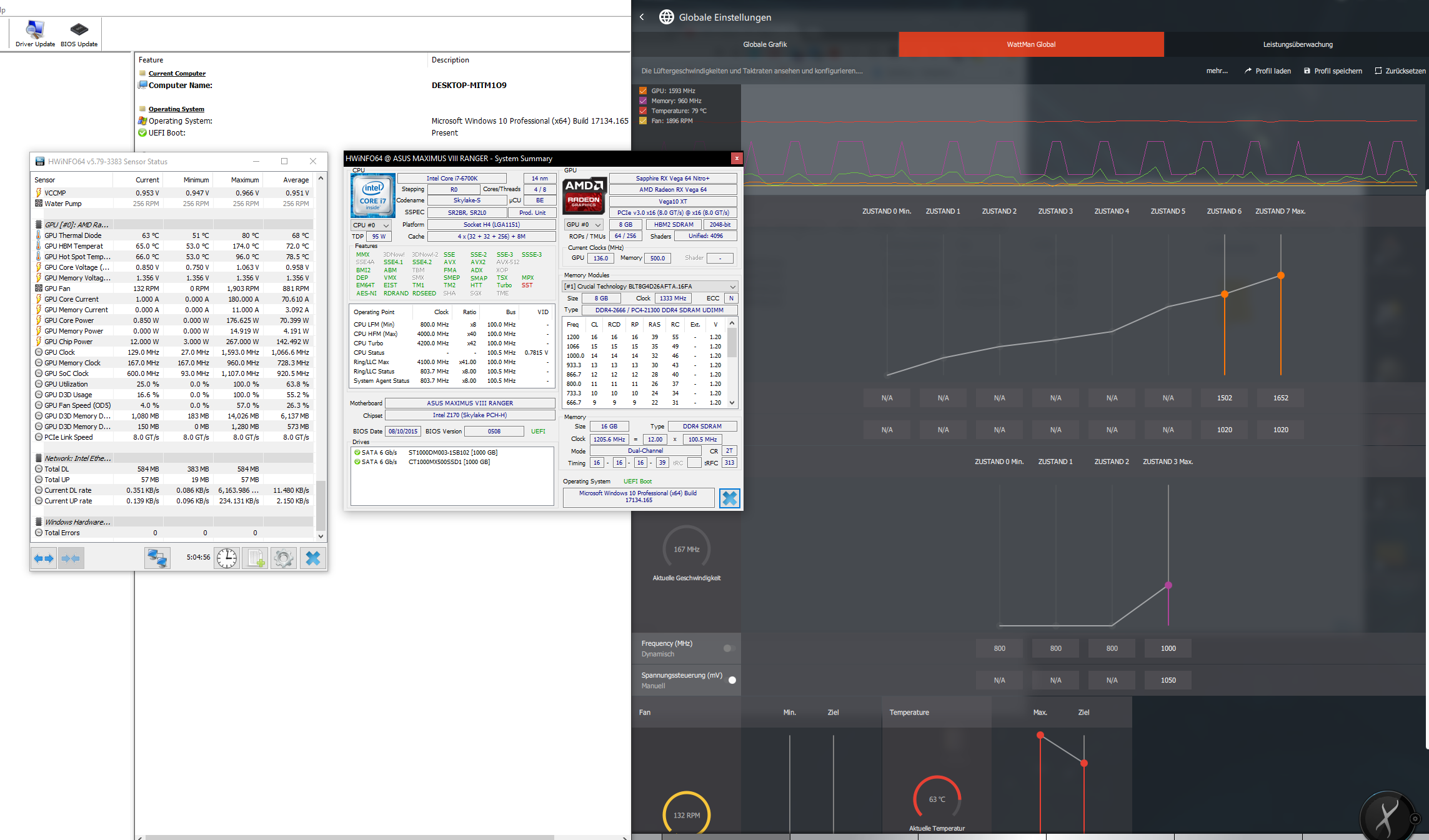Click the blue X button in System Summary
Viewport: 1429px width, 840px height.
pos(729,498)
